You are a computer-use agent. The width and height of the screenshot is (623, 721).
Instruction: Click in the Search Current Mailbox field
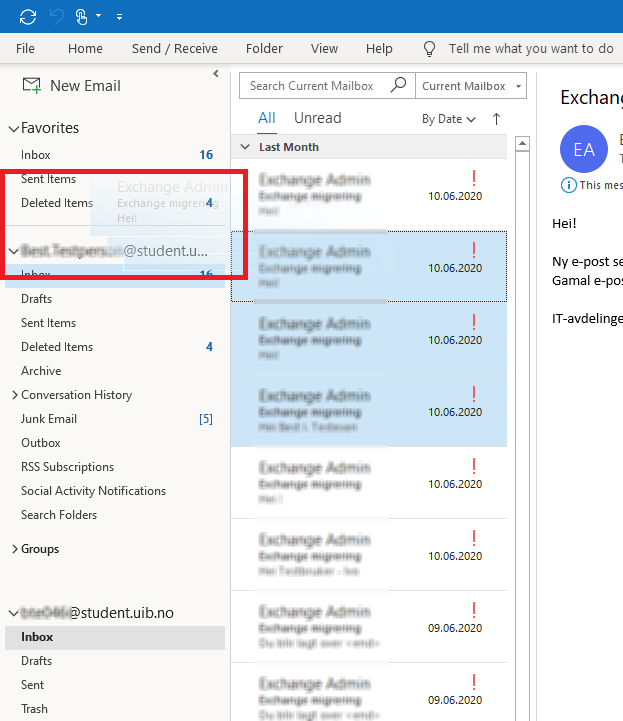tap(312, 86)
